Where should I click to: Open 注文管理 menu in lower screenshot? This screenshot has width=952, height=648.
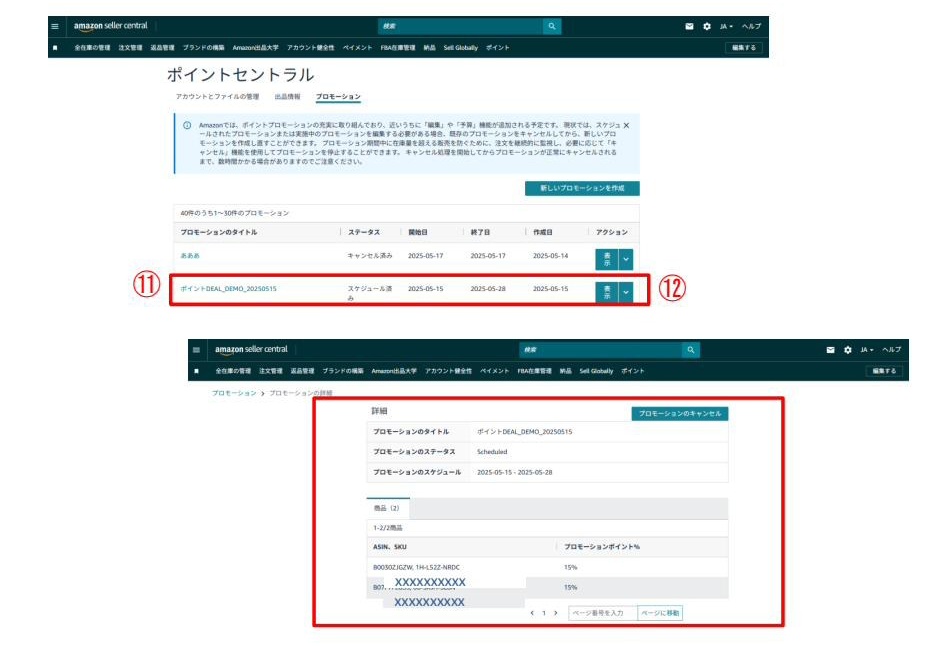click(x=271, y=371)
